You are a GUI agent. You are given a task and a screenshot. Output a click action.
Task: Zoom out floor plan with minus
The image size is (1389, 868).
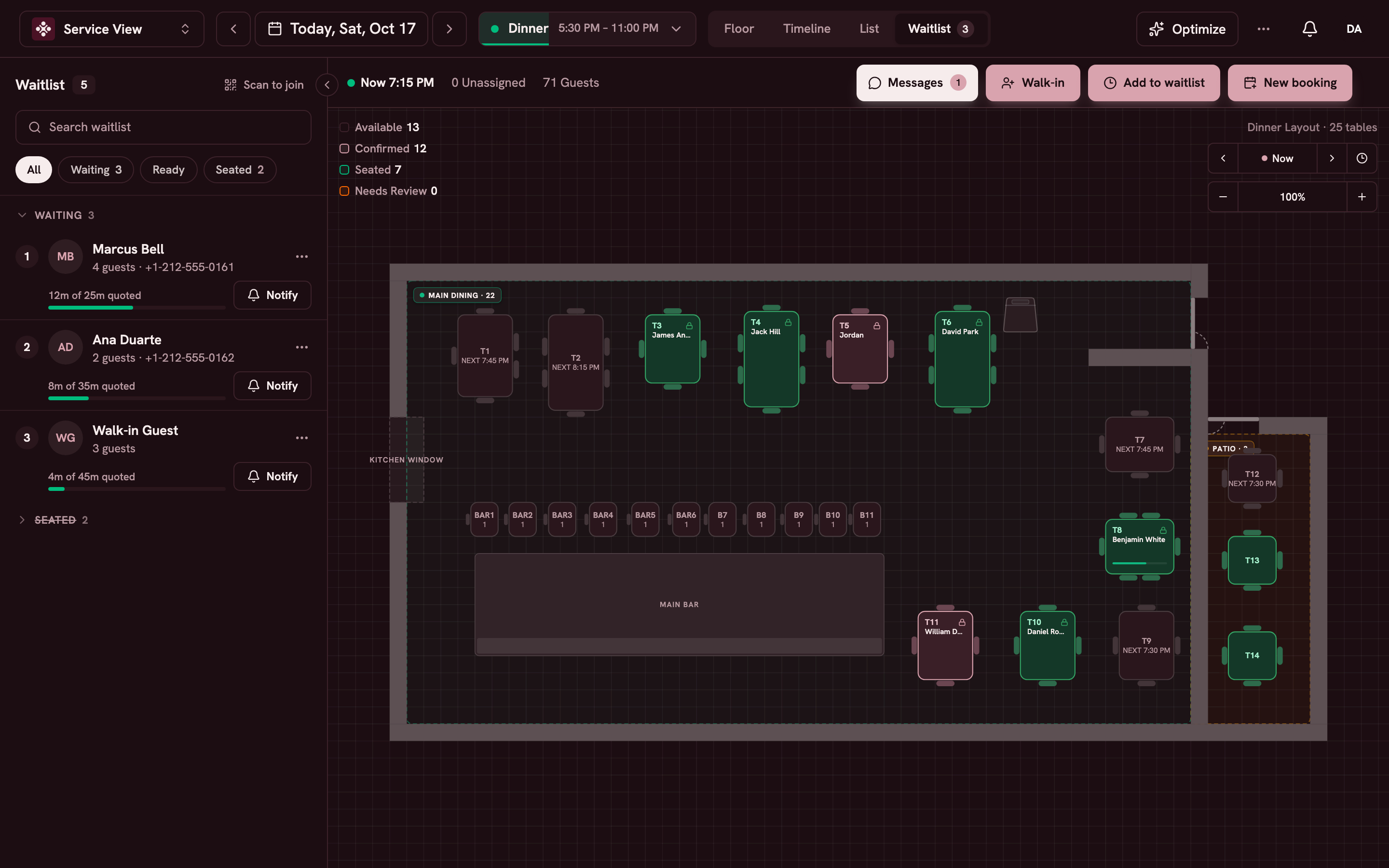coord(1223,197)
